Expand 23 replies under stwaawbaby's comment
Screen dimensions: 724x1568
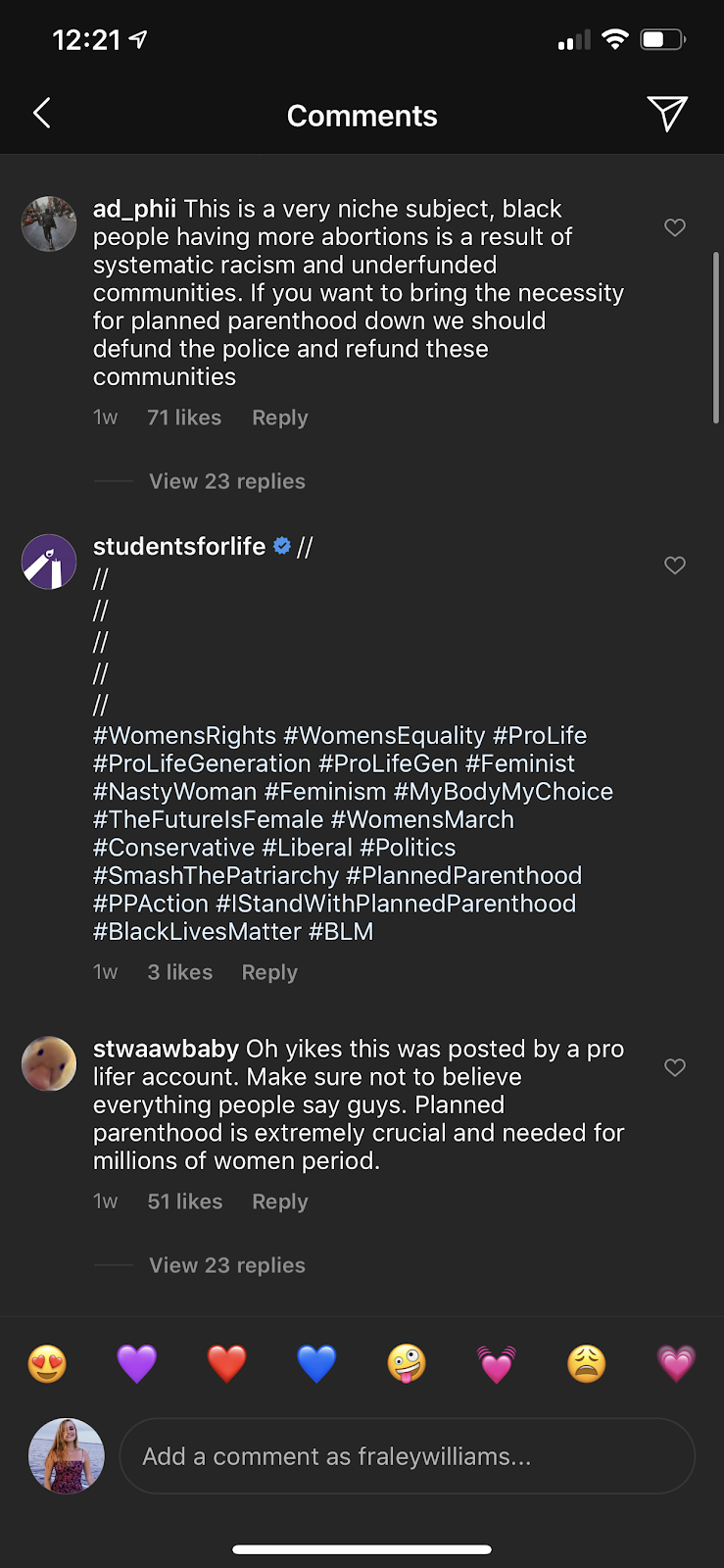(227, 1265)
